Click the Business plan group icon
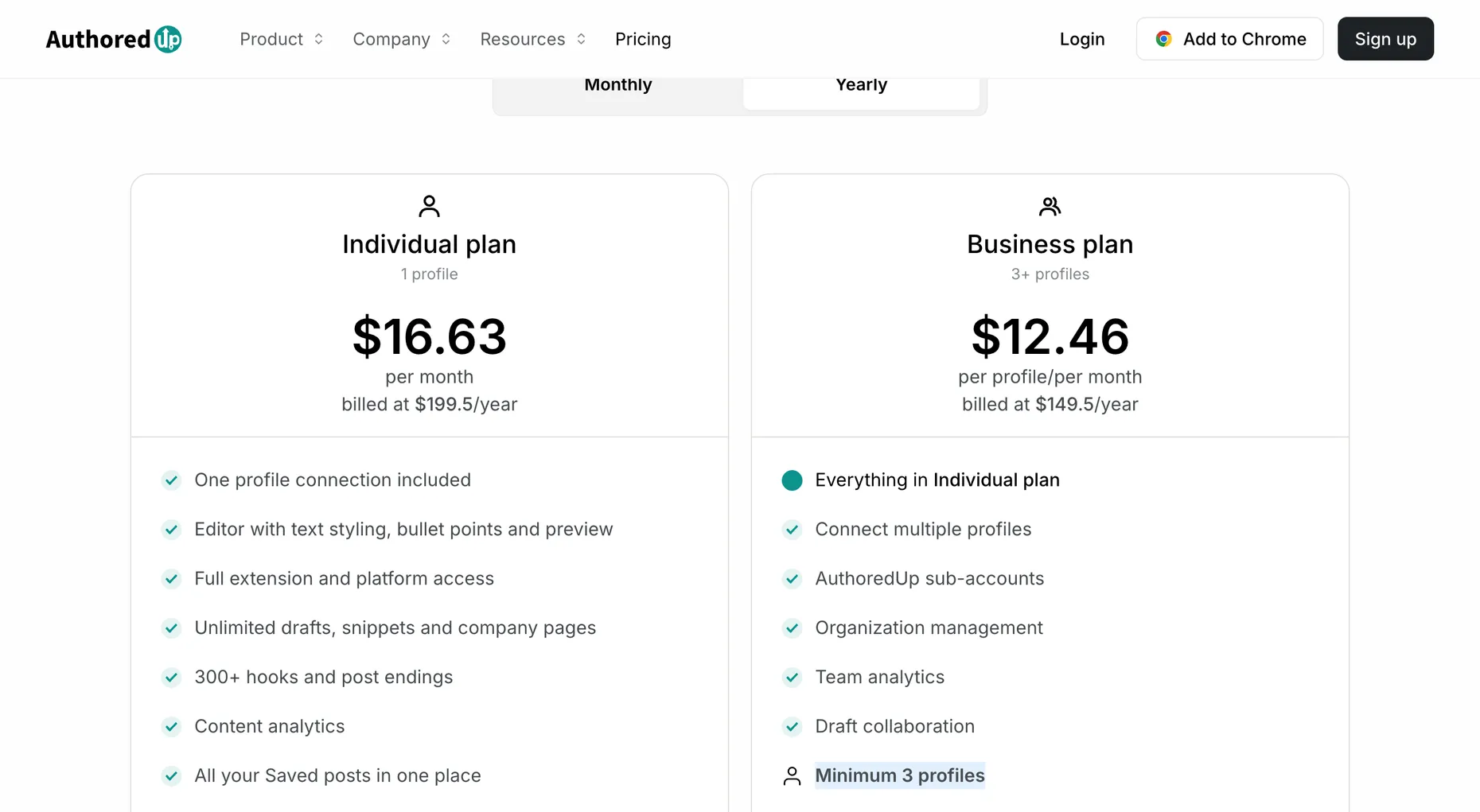 pyautogui.click(x=1050, y=206)
